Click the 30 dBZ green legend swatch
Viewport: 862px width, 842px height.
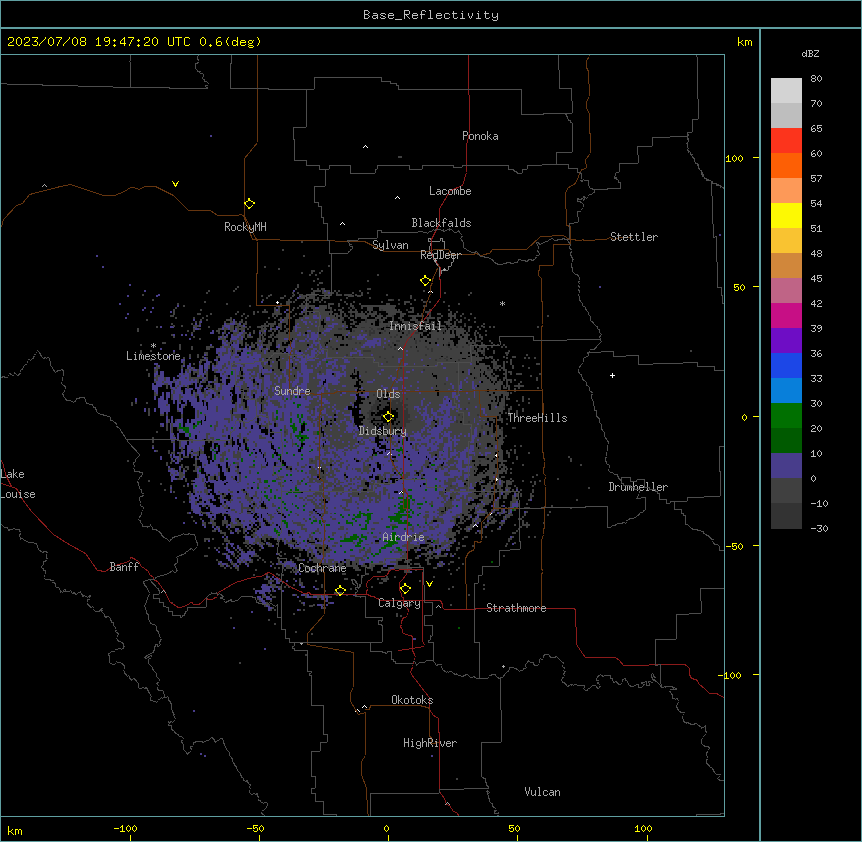point(786,416)
